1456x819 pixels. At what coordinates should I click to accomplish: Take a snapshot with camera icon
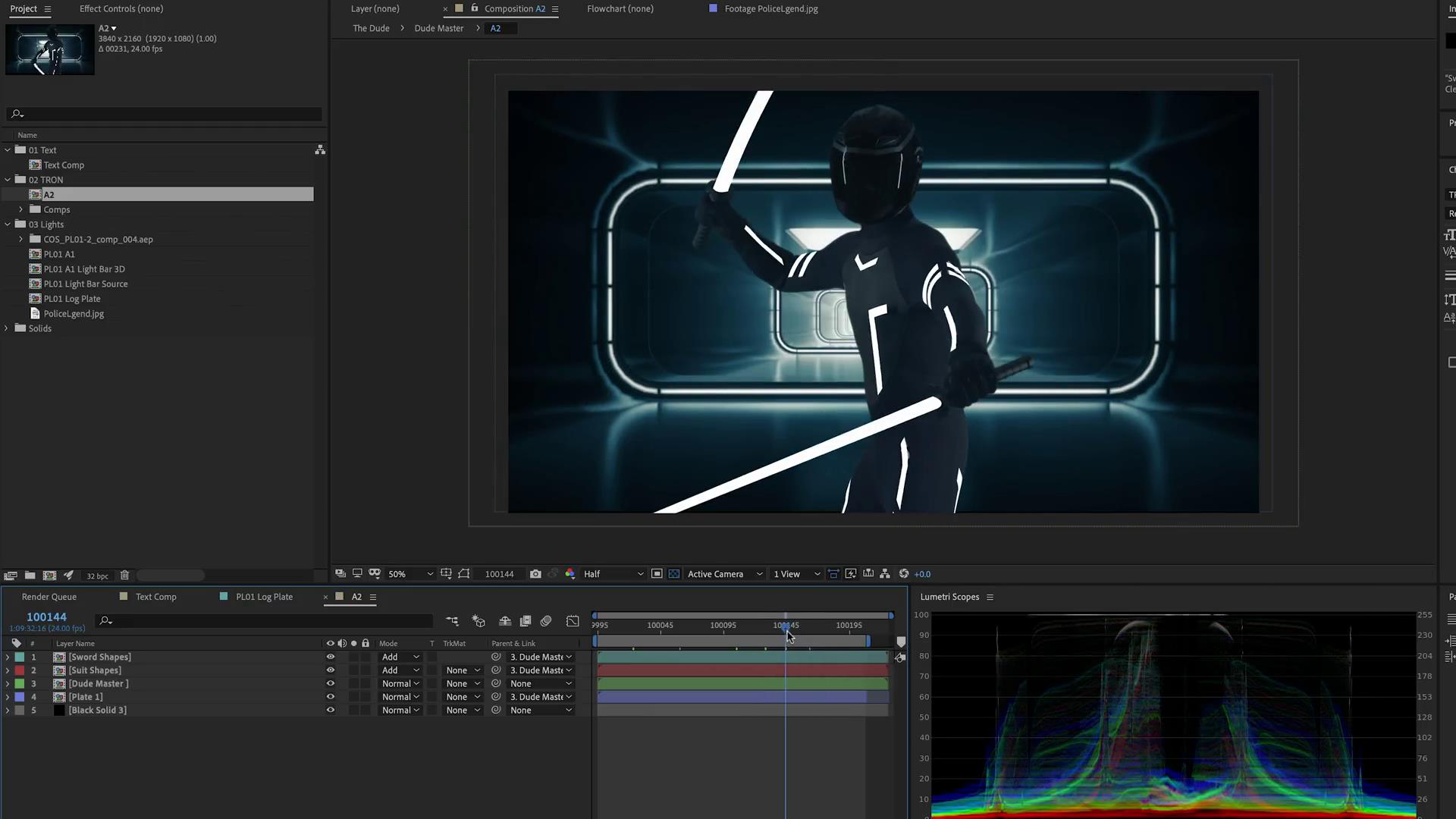pyautogui.click(x=535, y=574)
